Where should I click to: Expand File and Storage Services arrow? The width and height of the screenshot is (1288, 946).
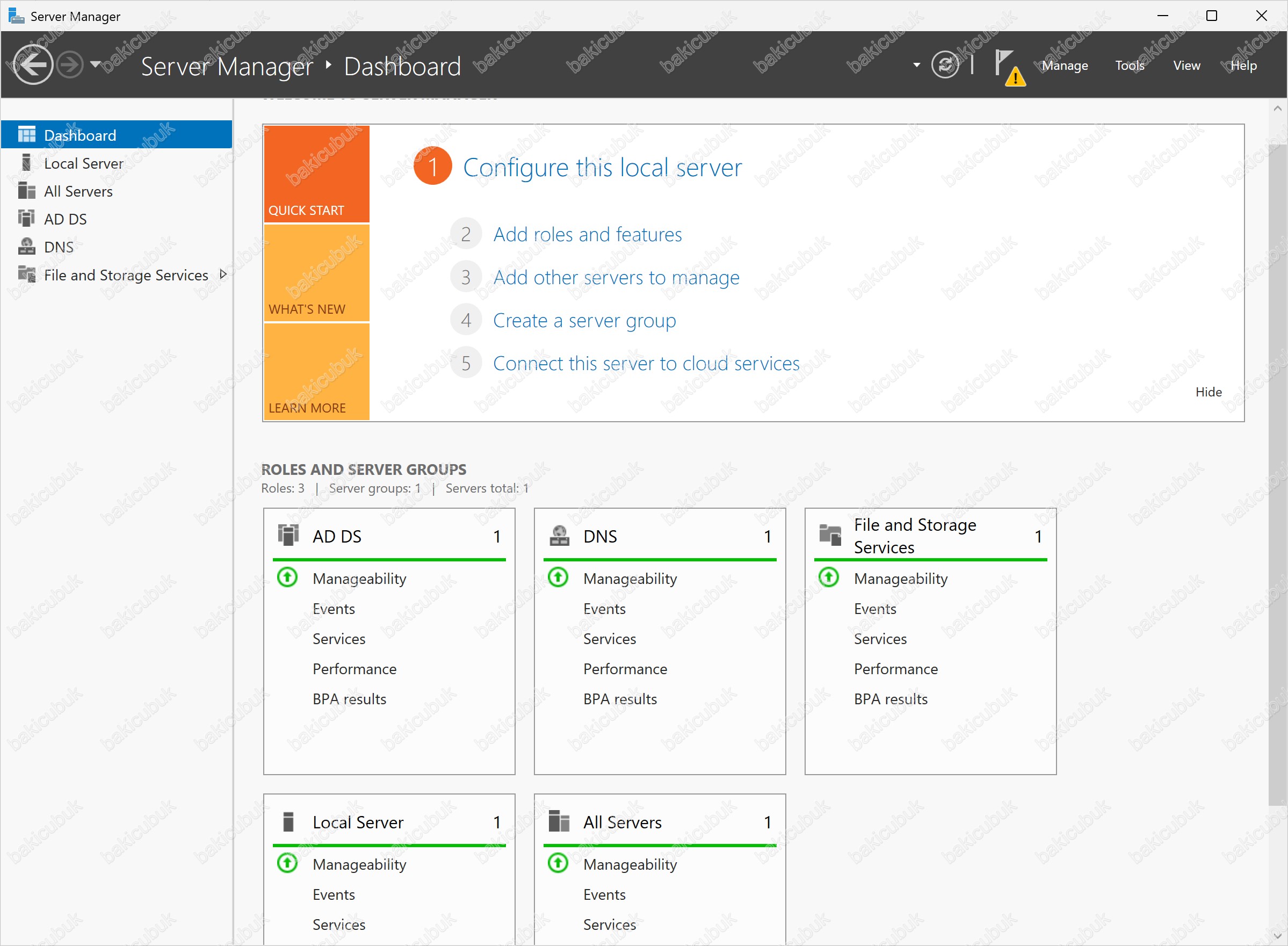tap(223, 275)
